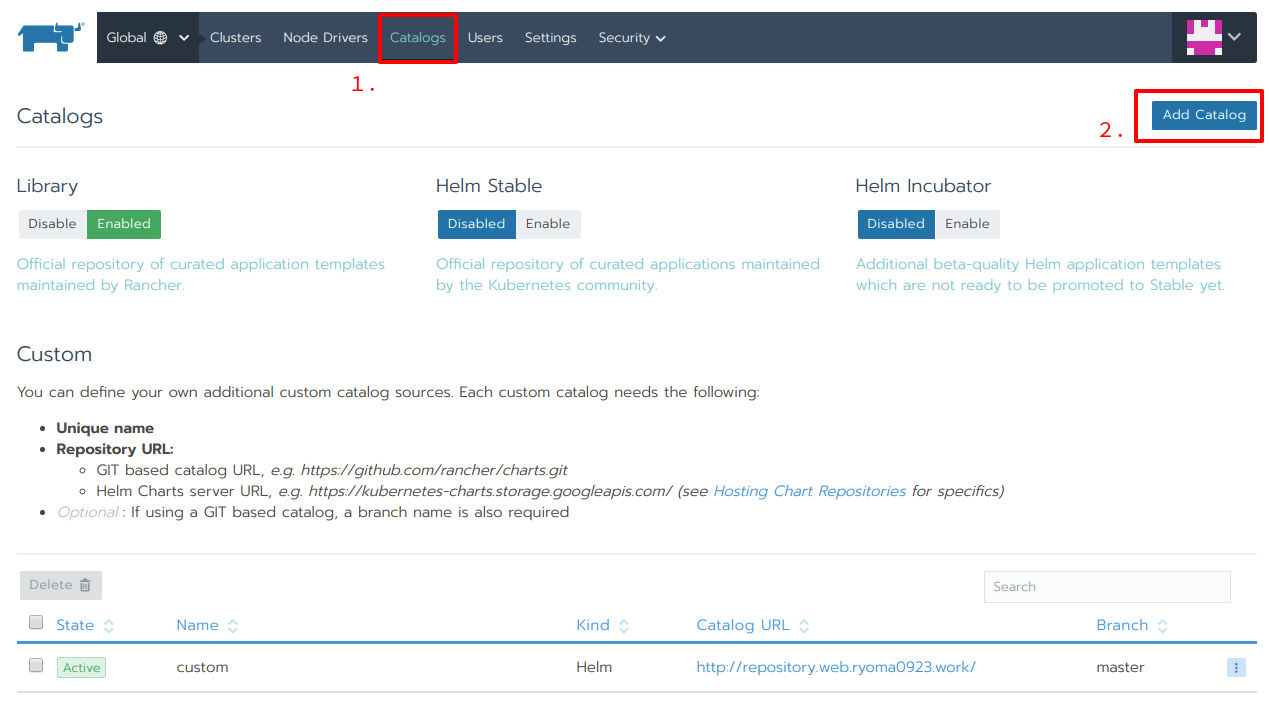
Task: Open Hosting Chart Repositories link
Action: (x=809, y=491)
